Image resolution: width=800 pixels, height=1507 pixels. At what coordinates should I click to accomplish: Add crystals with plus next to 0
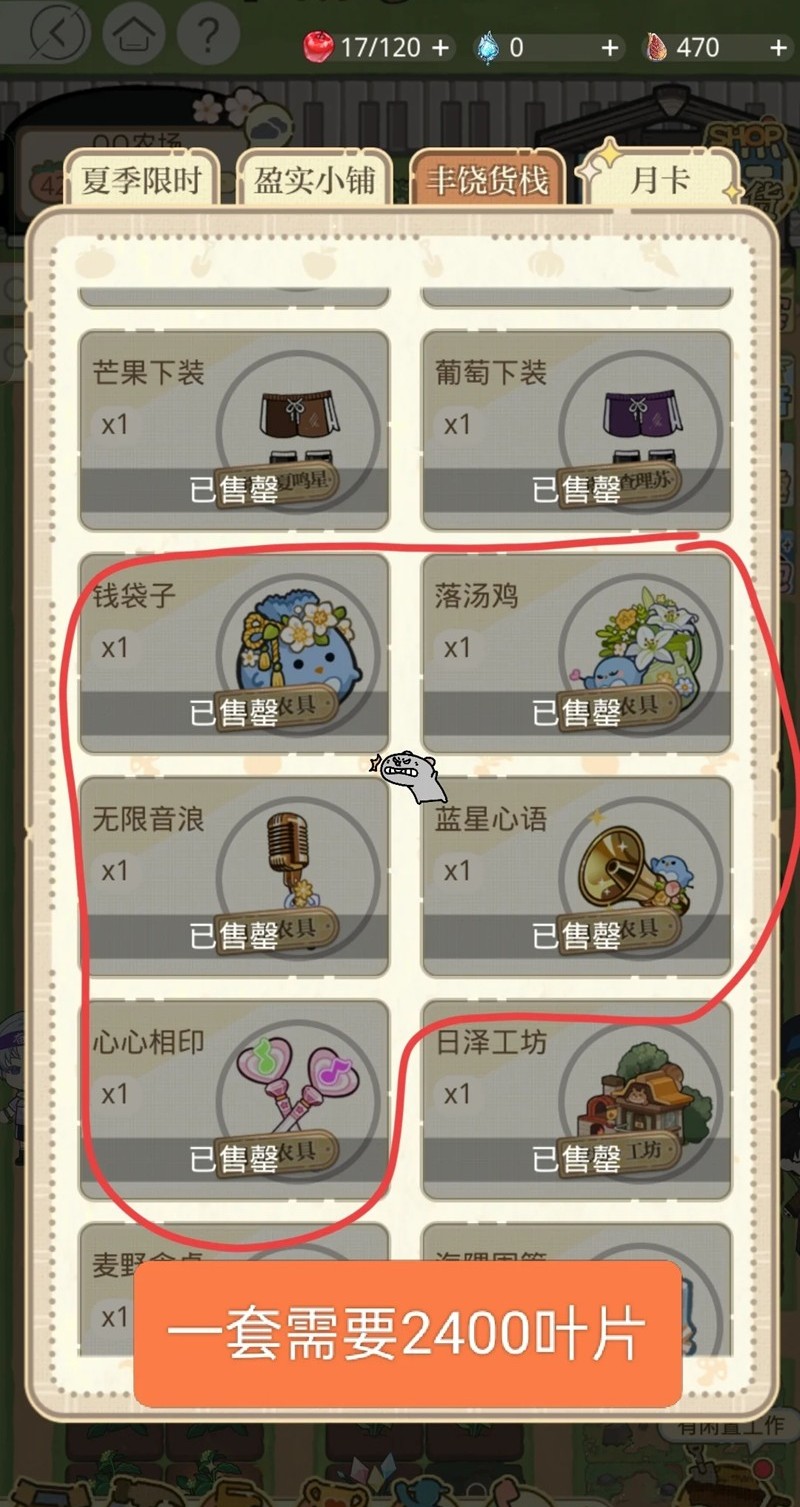pyautogui.click(x=610, y=47)
